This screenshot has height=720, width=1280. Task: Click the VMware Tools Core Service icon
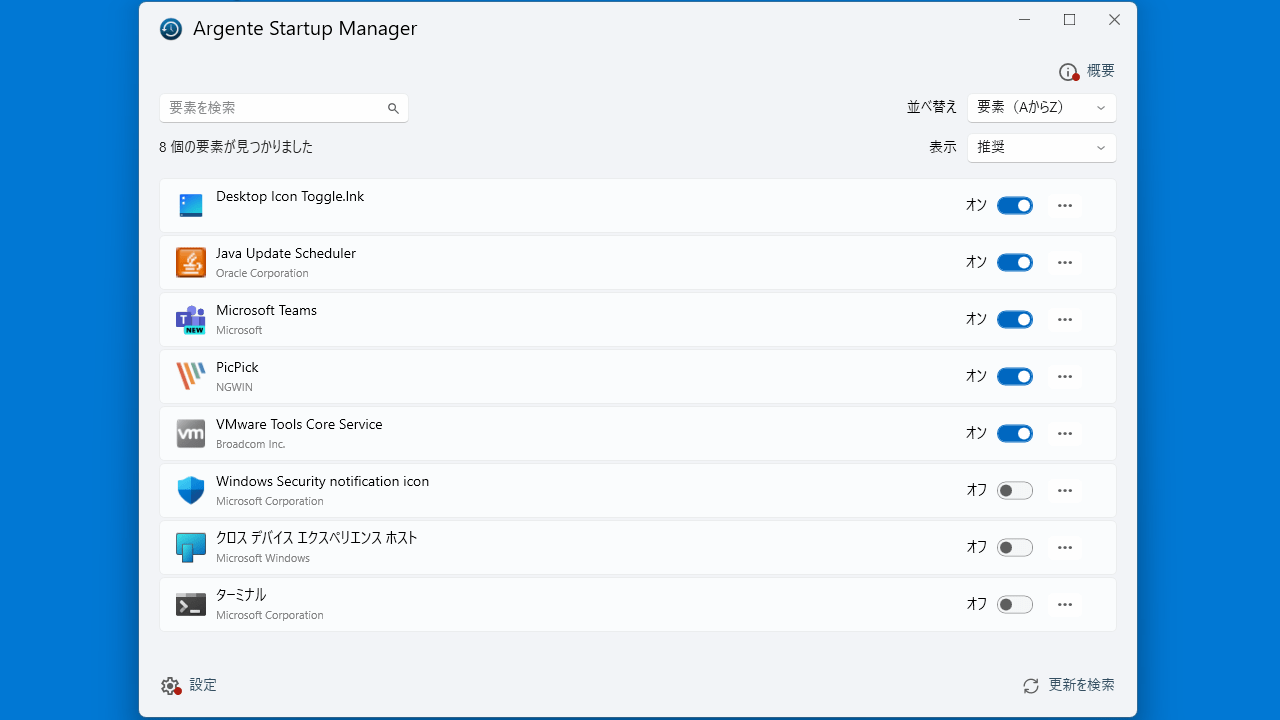[191, 433]
